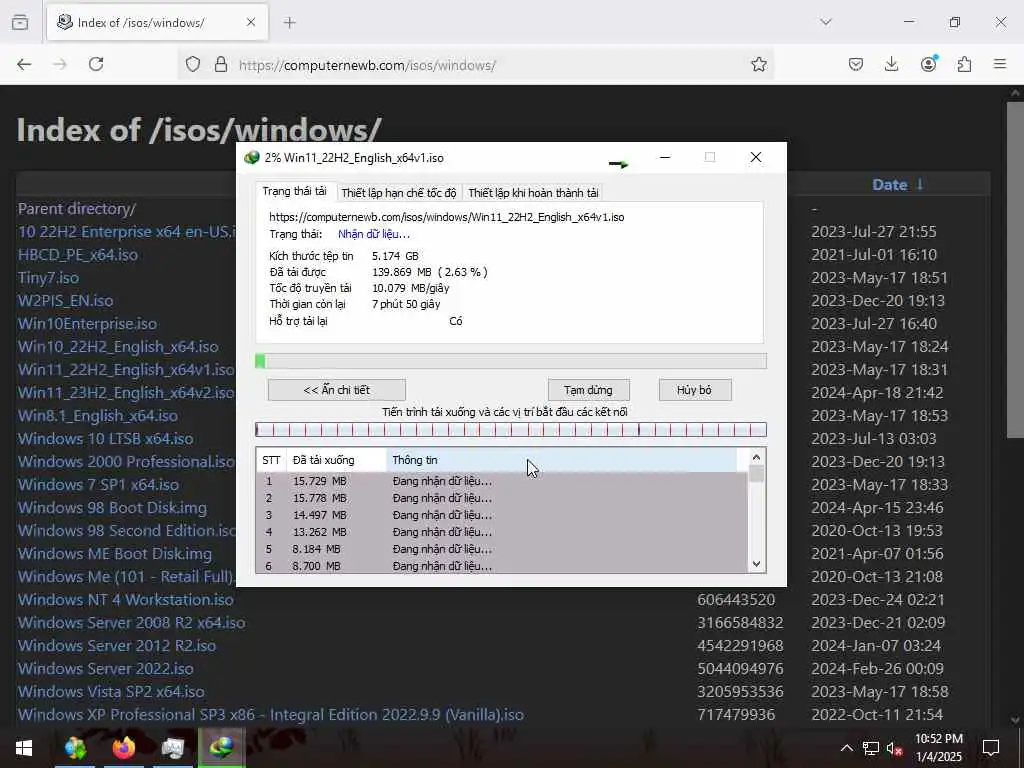The height and width of the screenshot is (768, 1024).
Task: Switch to Trạng thái tải tab
Action: (295, 191)
